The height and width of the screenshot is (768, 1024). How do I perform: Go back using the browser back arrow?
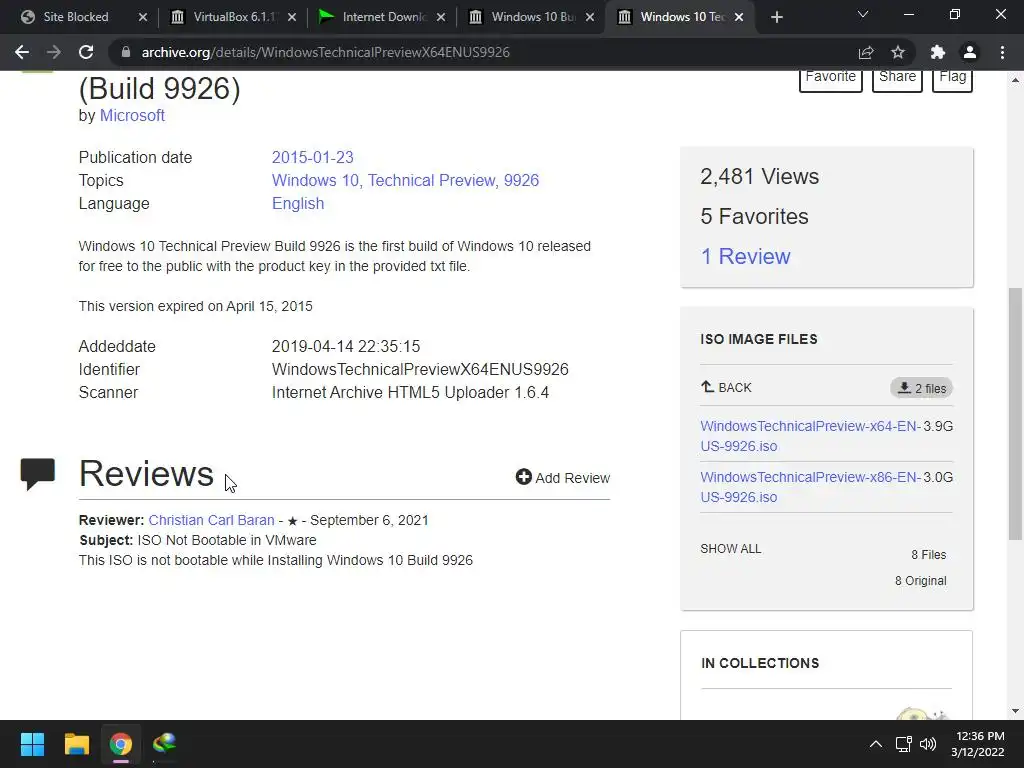click(22, 52)
